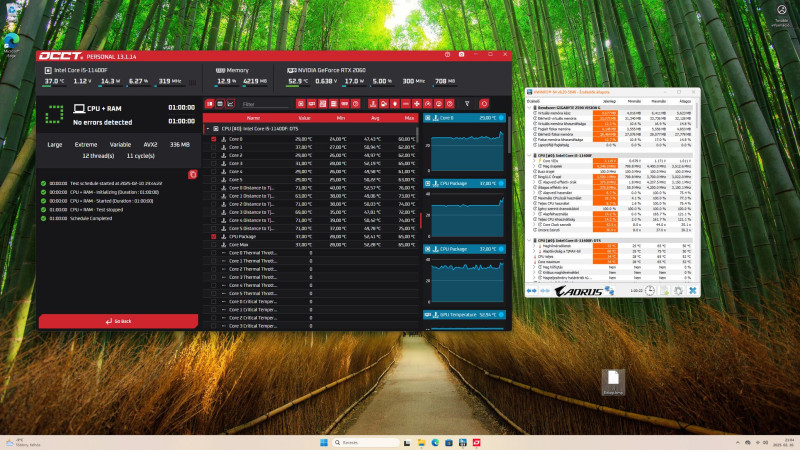Screen dimensions: 800x450
Task: Toggle the gauge sensor filter icon in OCCT
Action: click(x=428, y=104)
